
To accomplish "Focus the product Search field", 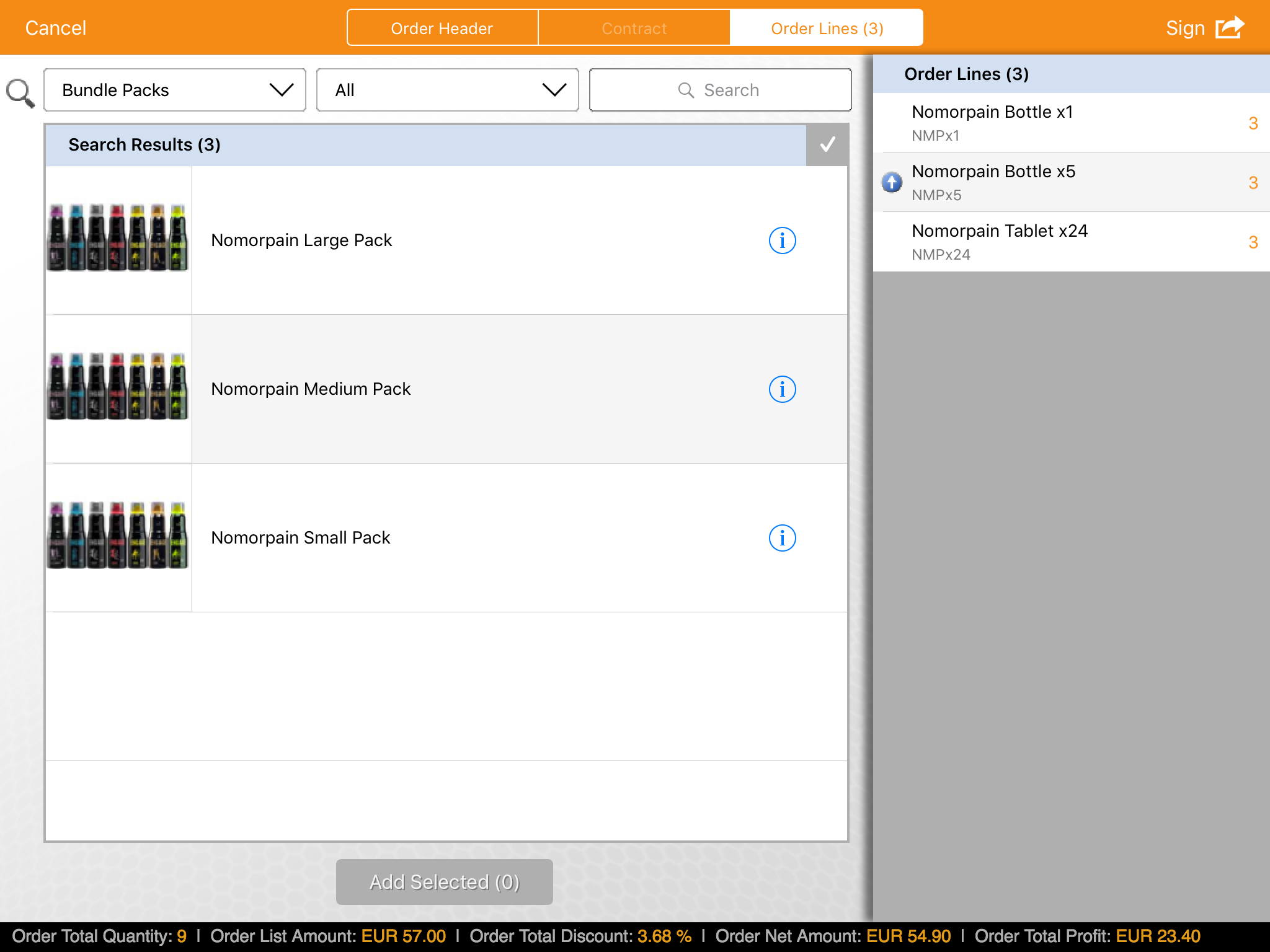I will [720, 90].
